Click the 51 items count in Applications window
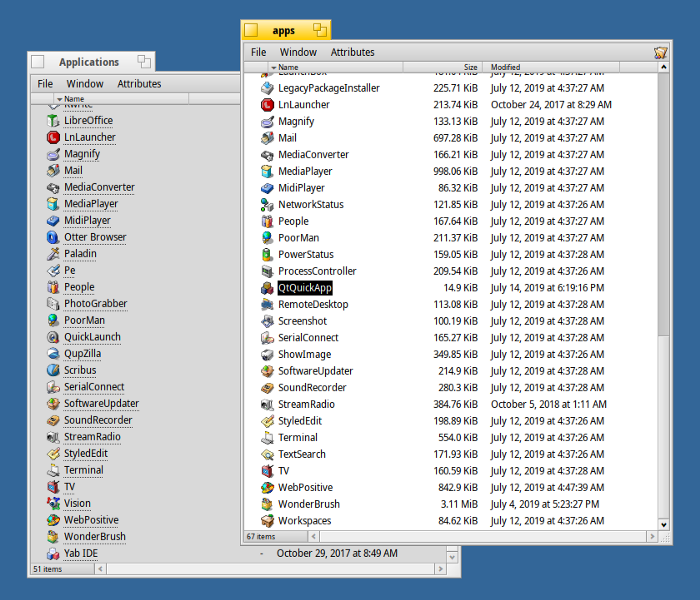Image resolution: width=700 pixels, height=600 pixels. click(47, 569)
